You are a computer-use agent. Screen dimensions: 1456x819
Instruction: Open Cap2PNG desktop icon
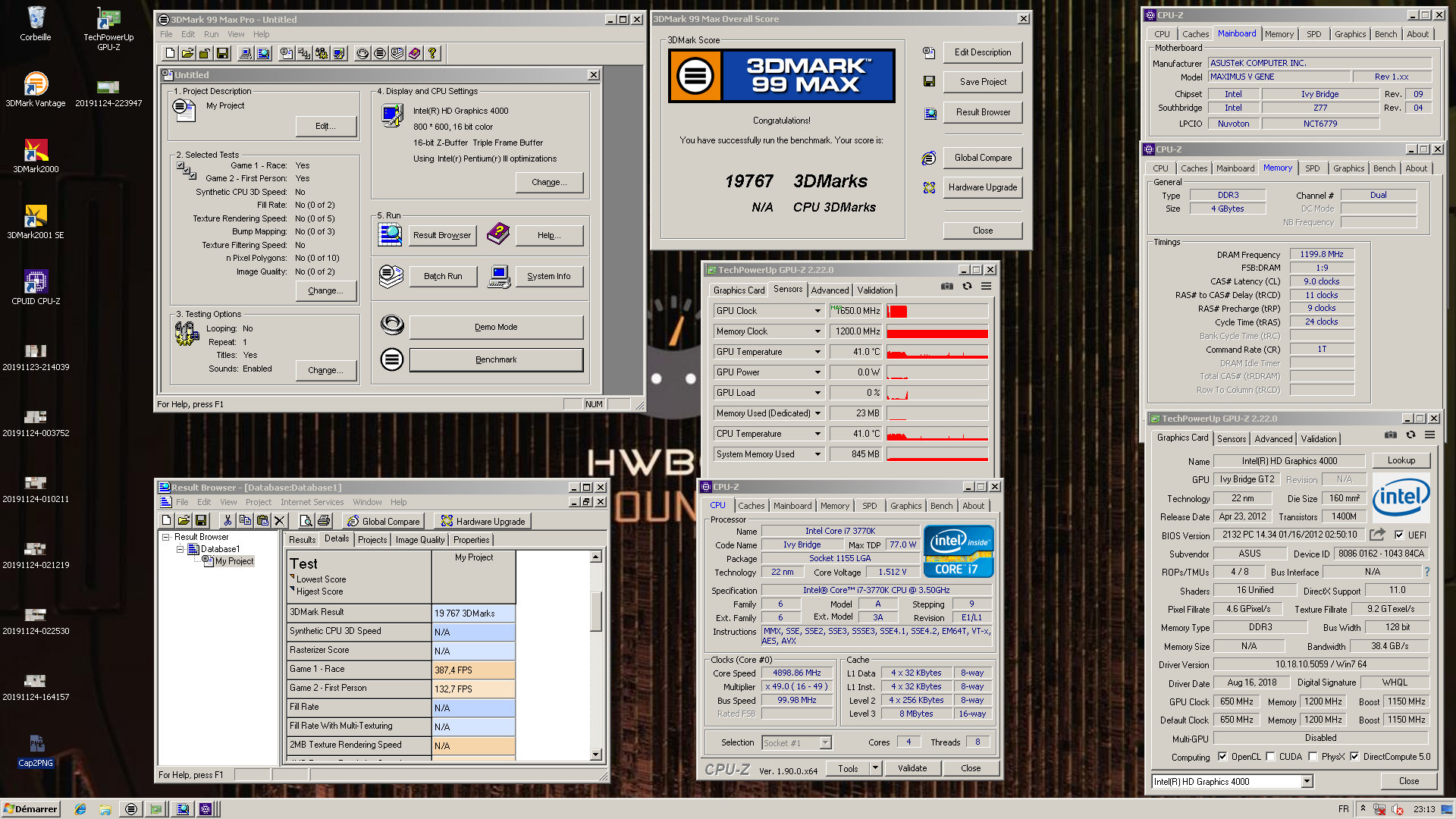coord(36,749)
